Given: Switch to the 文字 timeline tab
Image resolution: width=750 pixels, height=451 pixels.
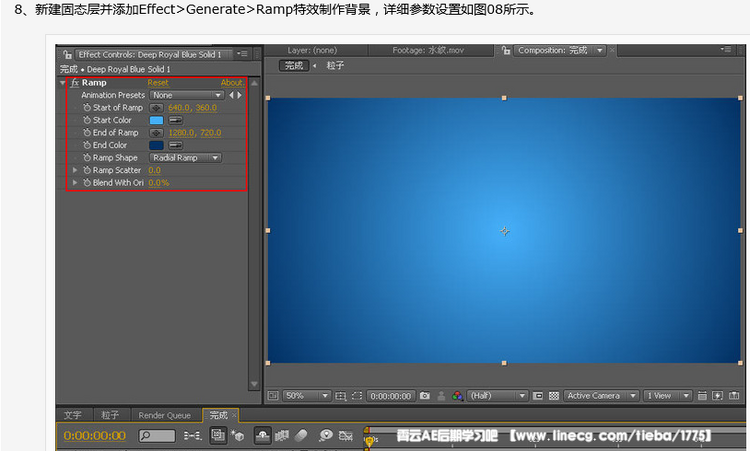Looking at the screenshot, I should 73,415.
